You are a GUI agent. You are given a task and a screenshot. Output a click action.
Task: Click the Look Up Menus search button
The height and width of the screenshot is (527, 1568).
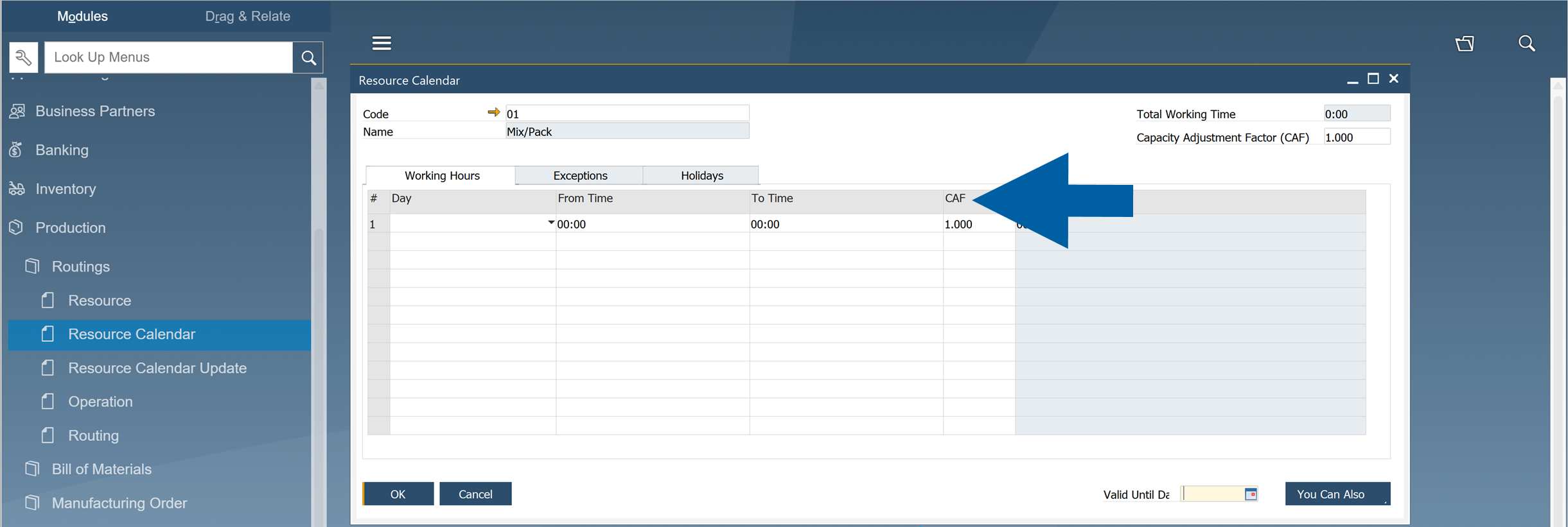308,58
